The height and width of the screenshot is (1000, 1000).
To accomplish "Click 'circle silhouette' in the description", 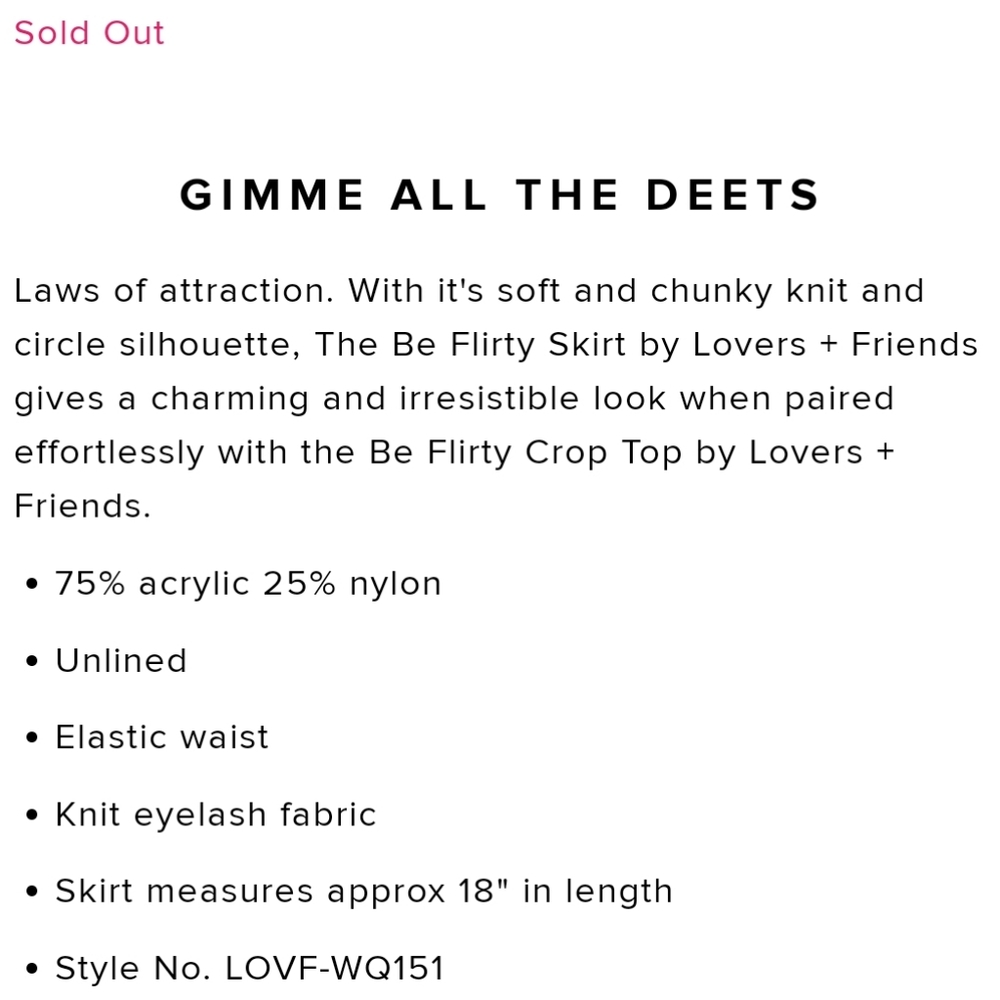I will pyautogui.click(x=157, y=345).
